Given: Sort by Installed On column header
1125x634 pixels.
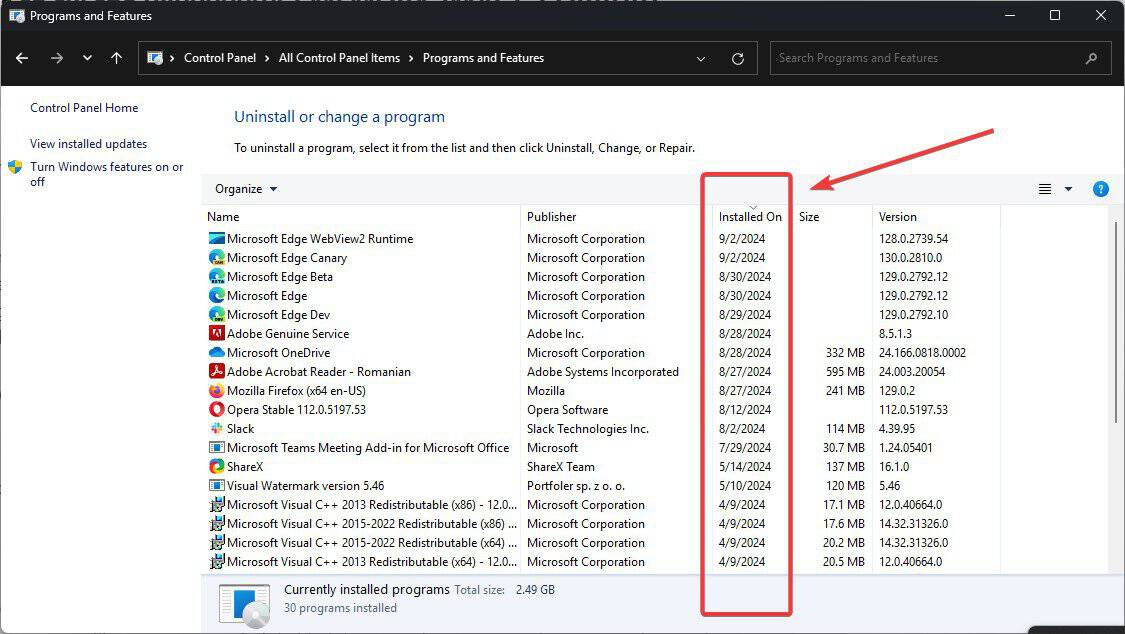Looking at the screenshot, I should [x=750, y=217].
